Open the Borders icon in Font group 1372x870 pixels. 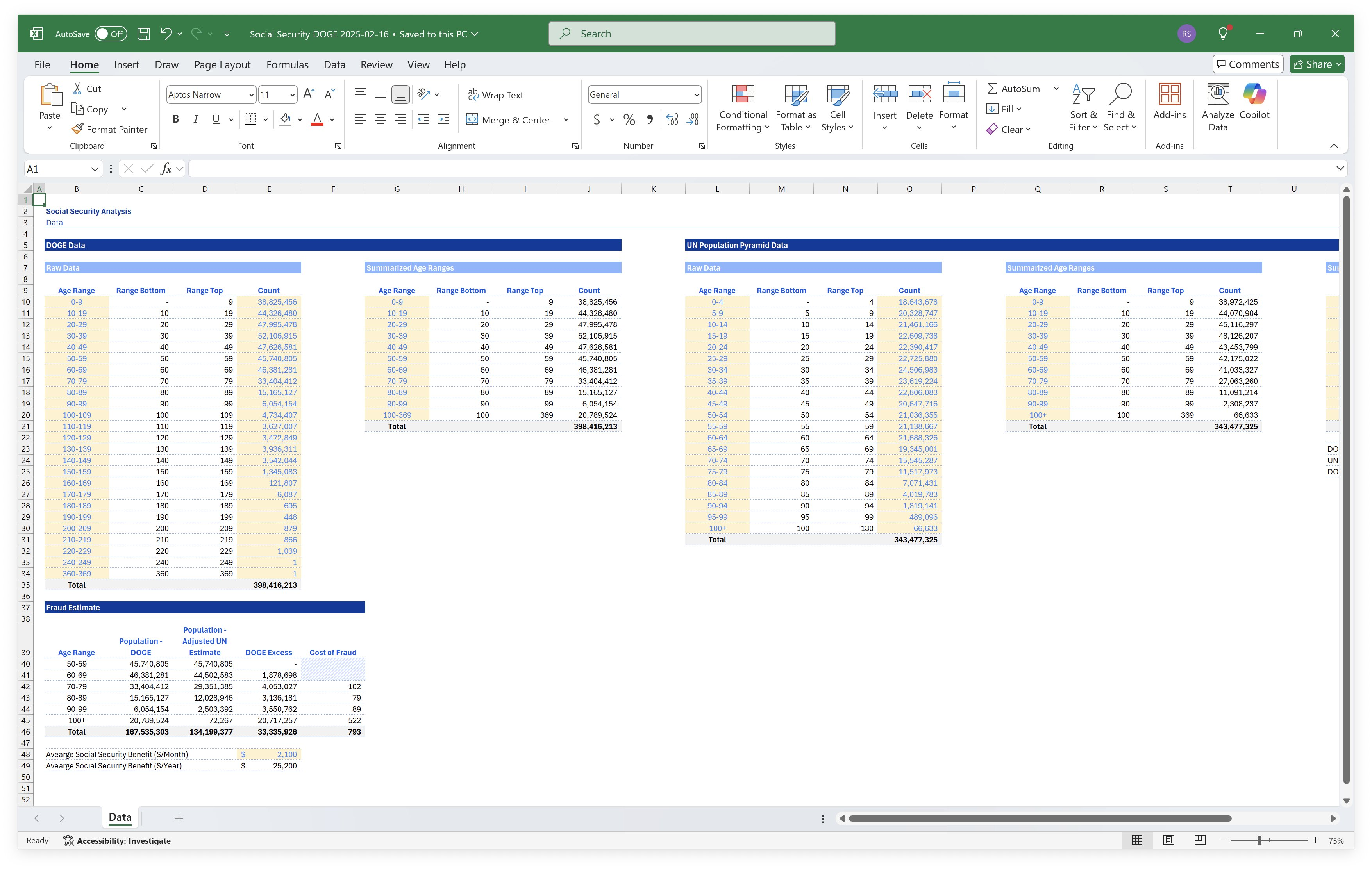coord(250,119)
